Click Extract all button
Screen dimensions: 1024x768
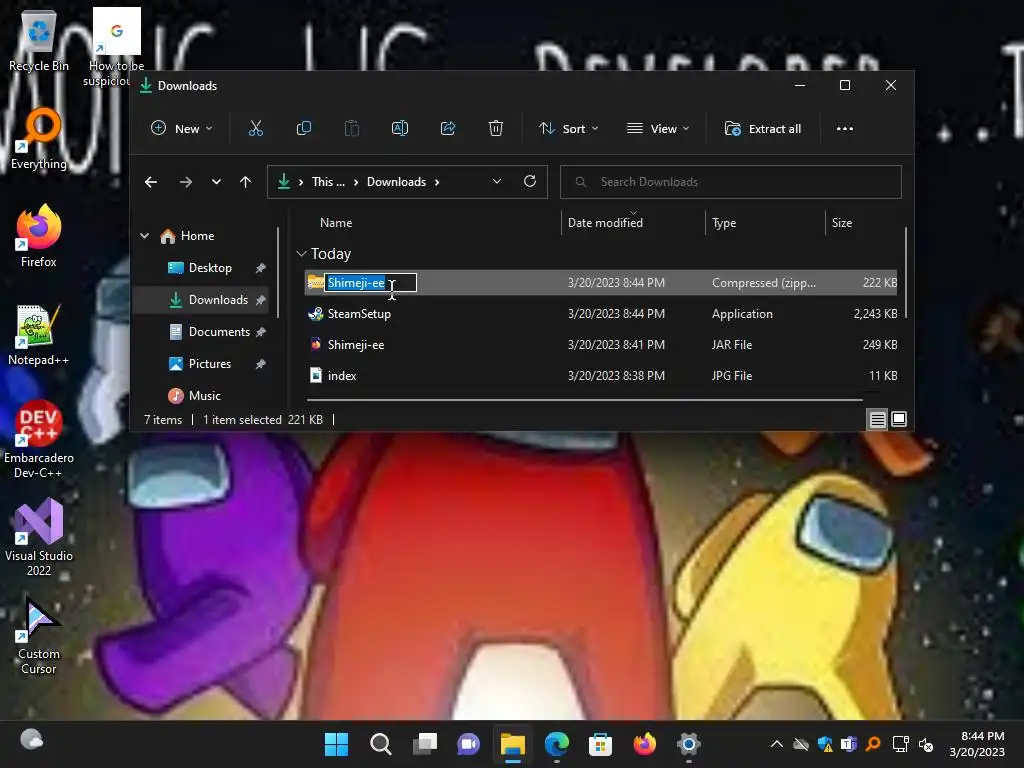coord(763,129)
